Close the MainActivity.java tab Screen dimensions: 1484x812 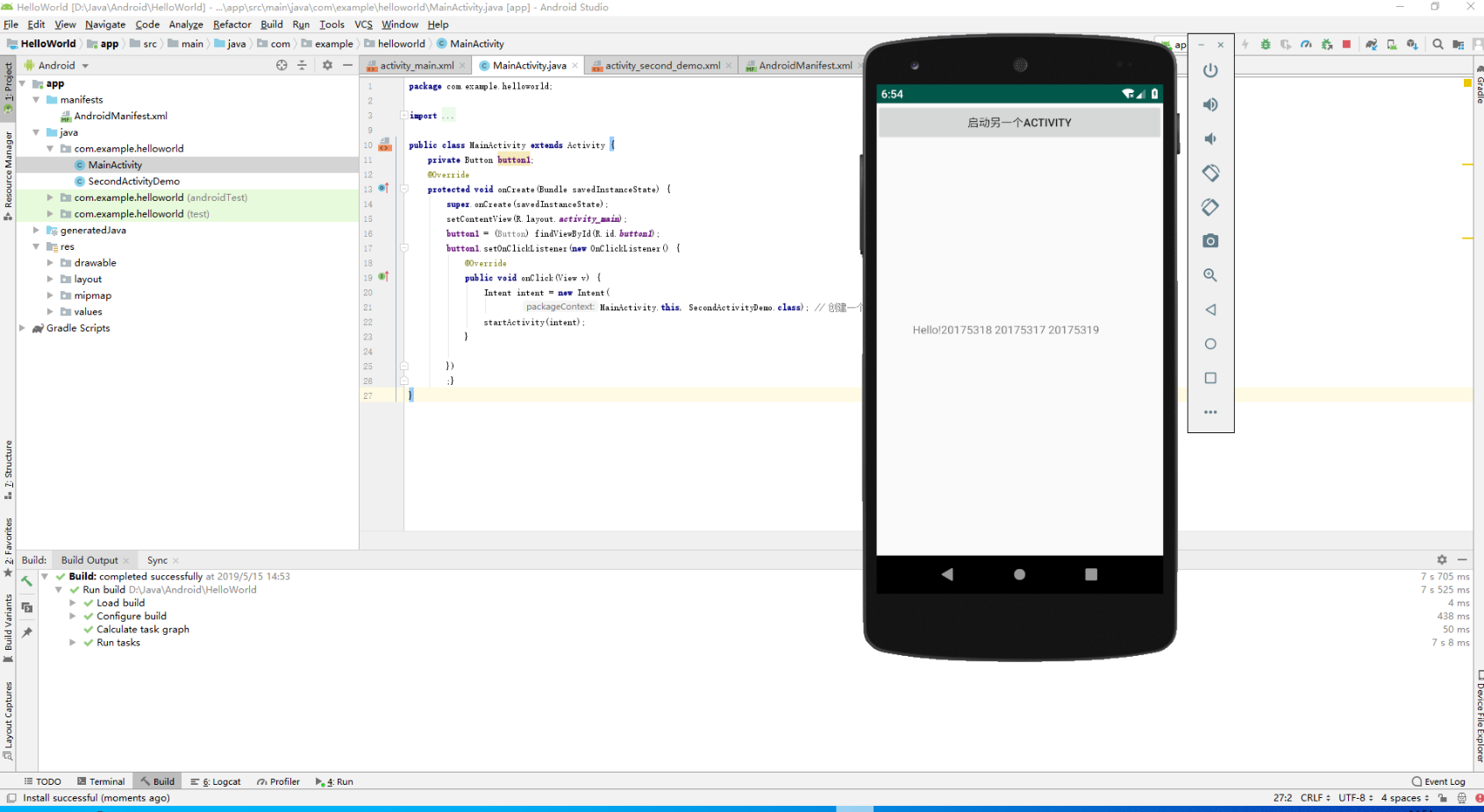(575, 66)
